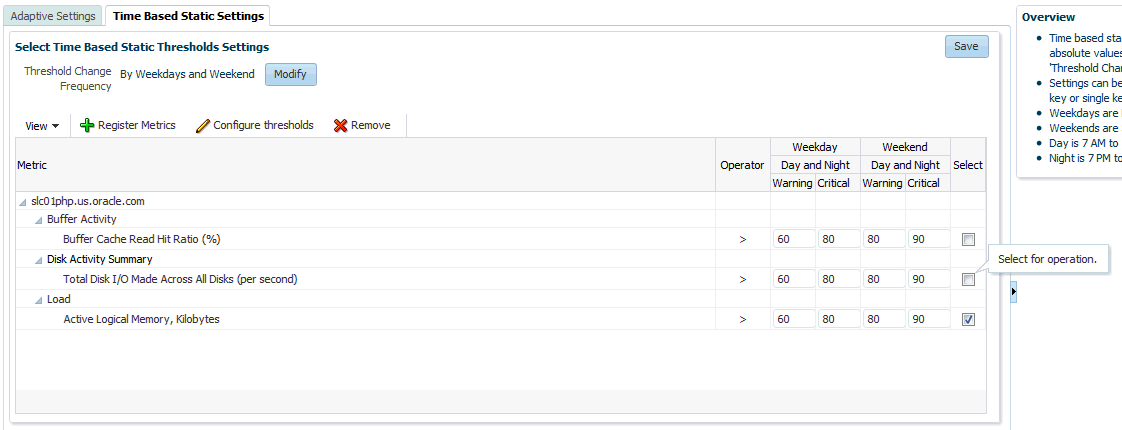This screenshot has width=1122, height=430.
Task: Click the red X Remove icon
Action: pos(340,126)
